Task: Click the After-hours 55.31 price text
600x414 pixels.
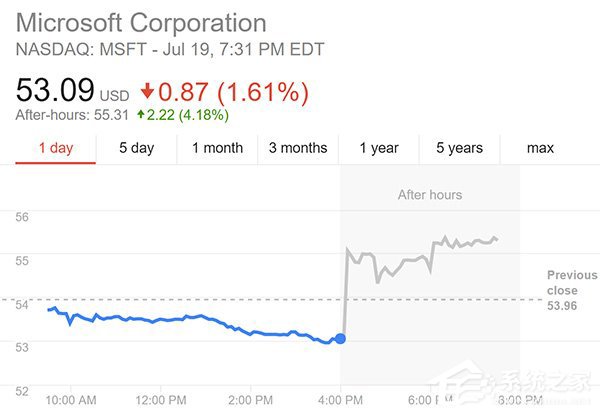Action: (72, 115)
